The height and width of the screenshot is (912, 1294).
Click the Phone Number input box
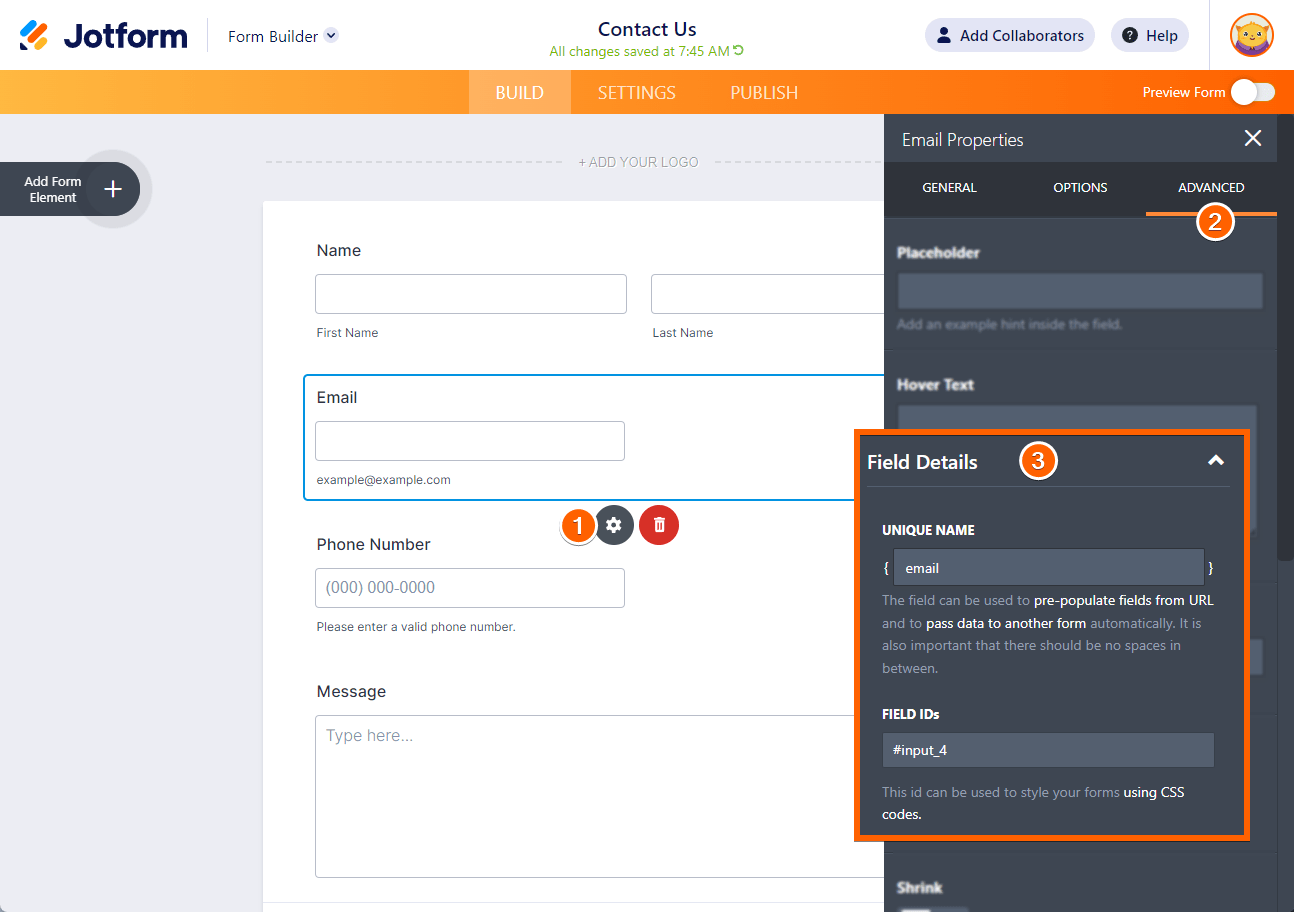(470, 588)
